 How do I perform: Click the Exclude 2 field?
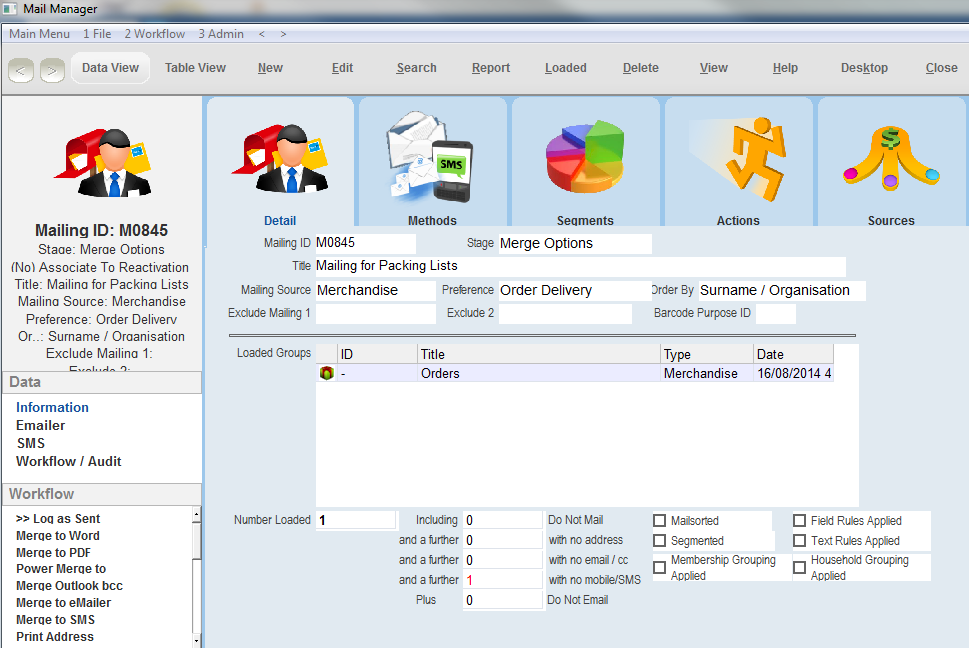(x=565, y=313)
